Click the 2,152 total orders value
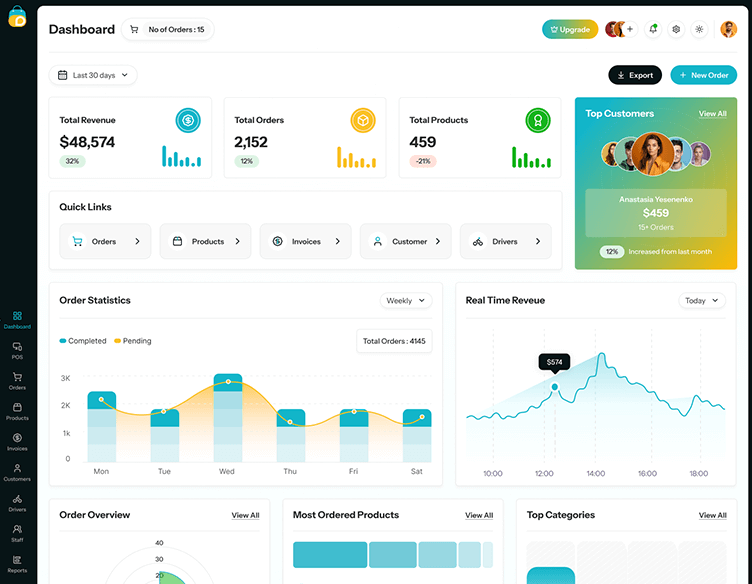This screenshot has height=584, width=752. 251,142
